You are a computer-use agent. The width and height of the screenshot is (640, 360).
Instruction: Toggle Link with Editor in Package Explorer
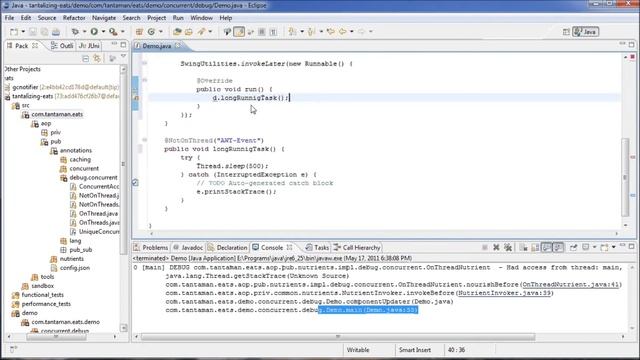click(97, 59)
